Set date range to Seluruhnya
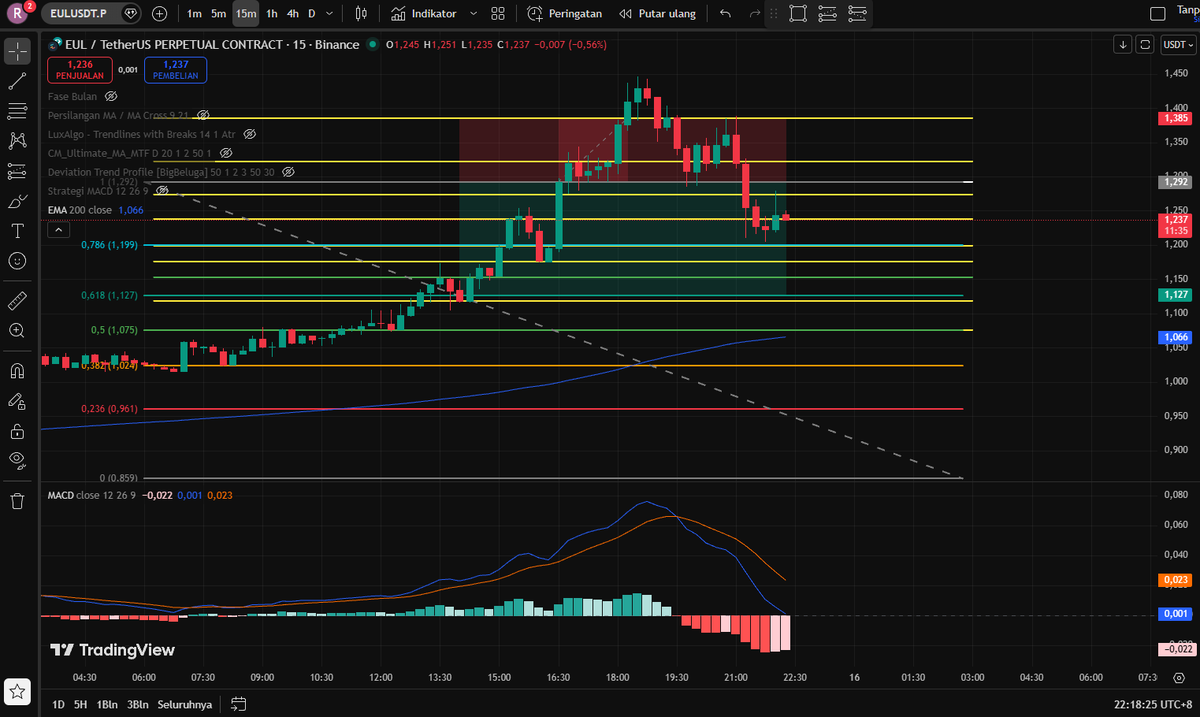 (x=185, y=704)
